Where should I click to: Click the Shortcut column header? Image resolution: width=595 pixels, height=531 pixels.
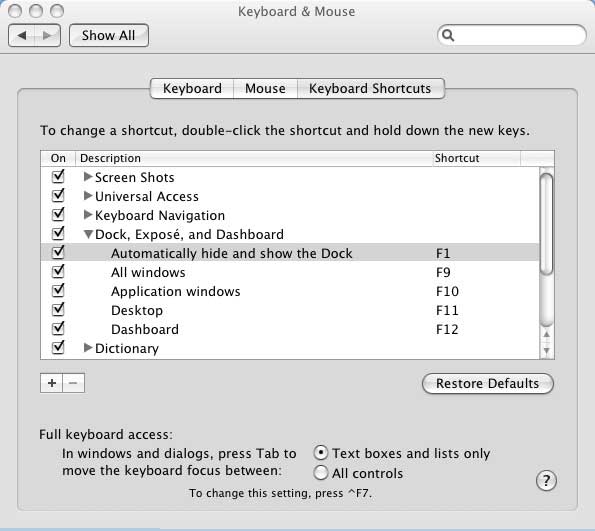477,158
